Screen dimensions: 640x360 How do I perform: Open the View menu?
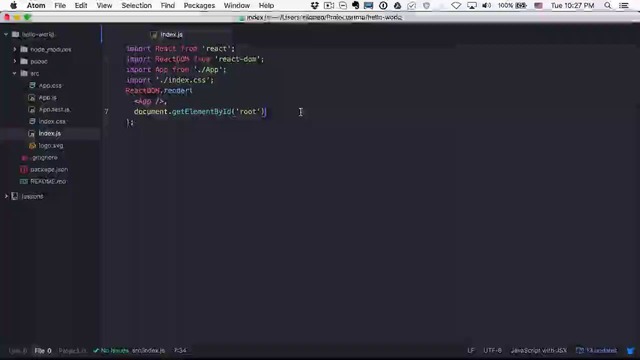[104, 5]
